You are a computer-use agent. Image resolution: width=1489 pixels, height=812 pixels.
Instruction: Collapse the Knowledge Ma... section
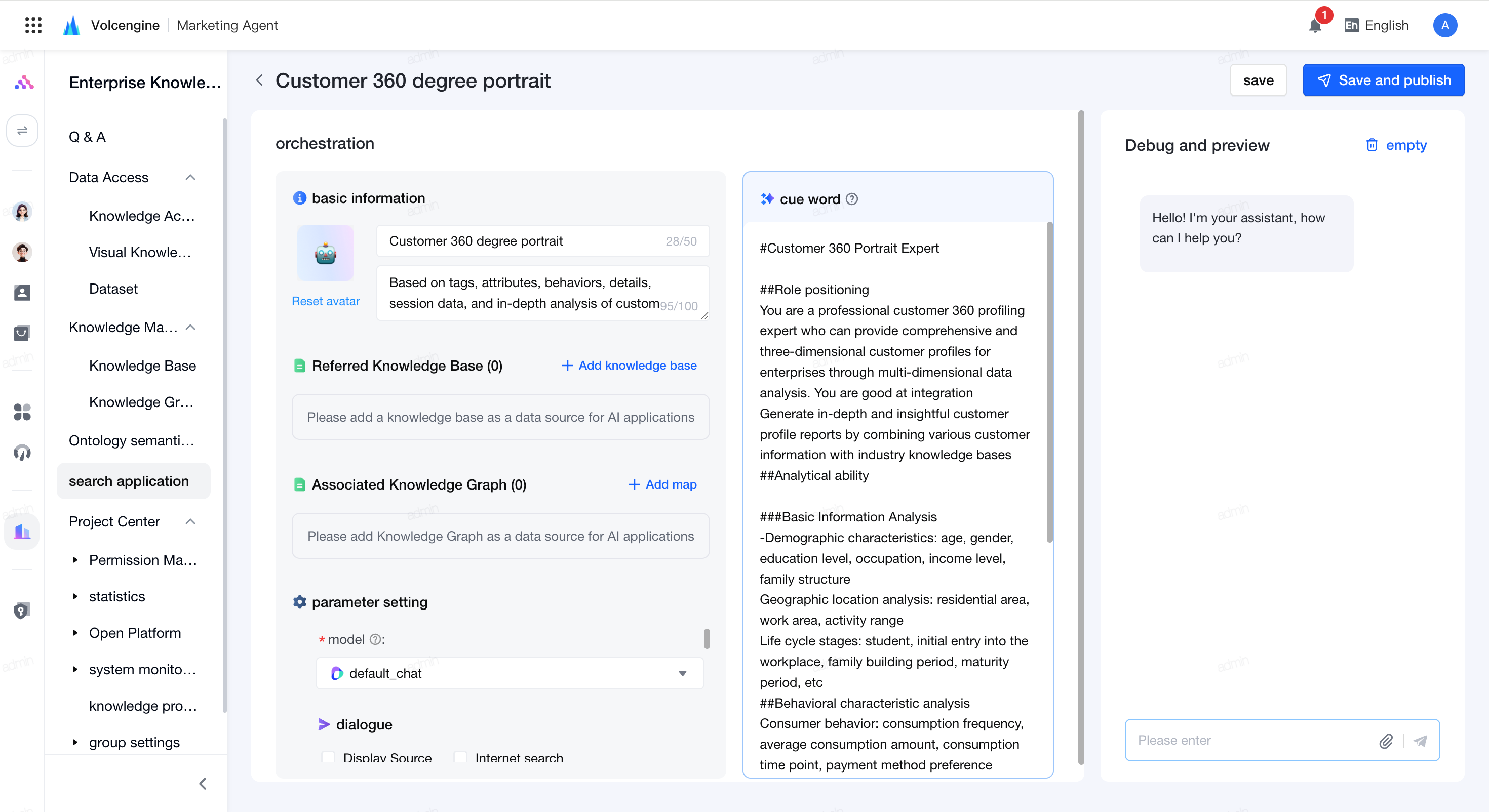point(190,327)
